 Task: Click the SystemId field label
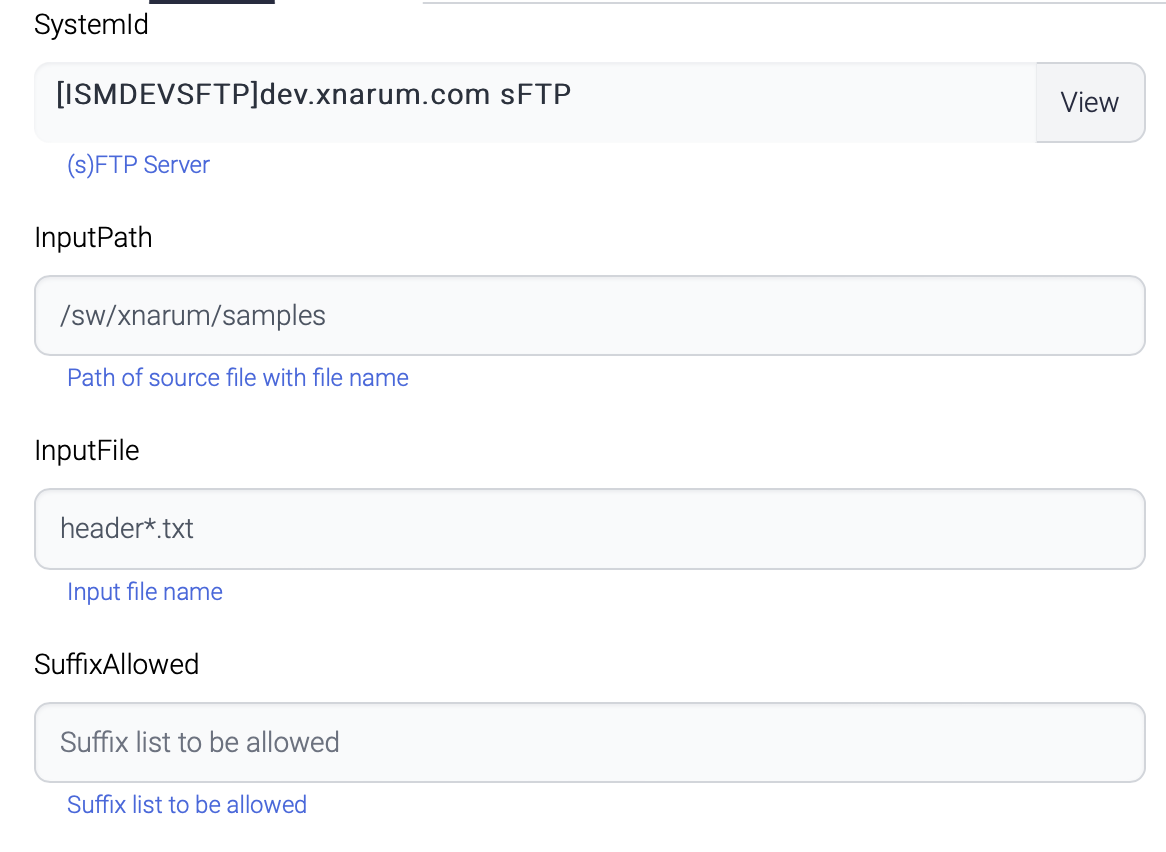[91, 25]
